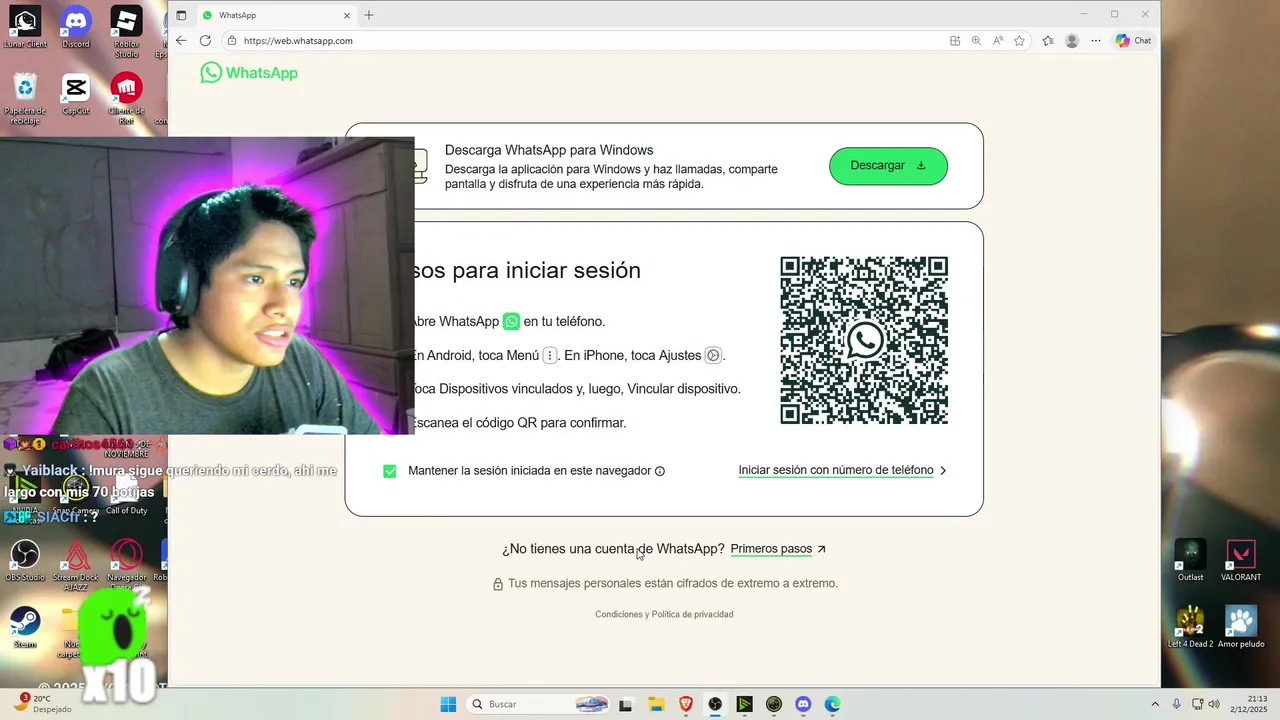This screenshot has width=1280, height=720.
Task: Click the Android Menú three-dots icon
Action: coord(549,355)
